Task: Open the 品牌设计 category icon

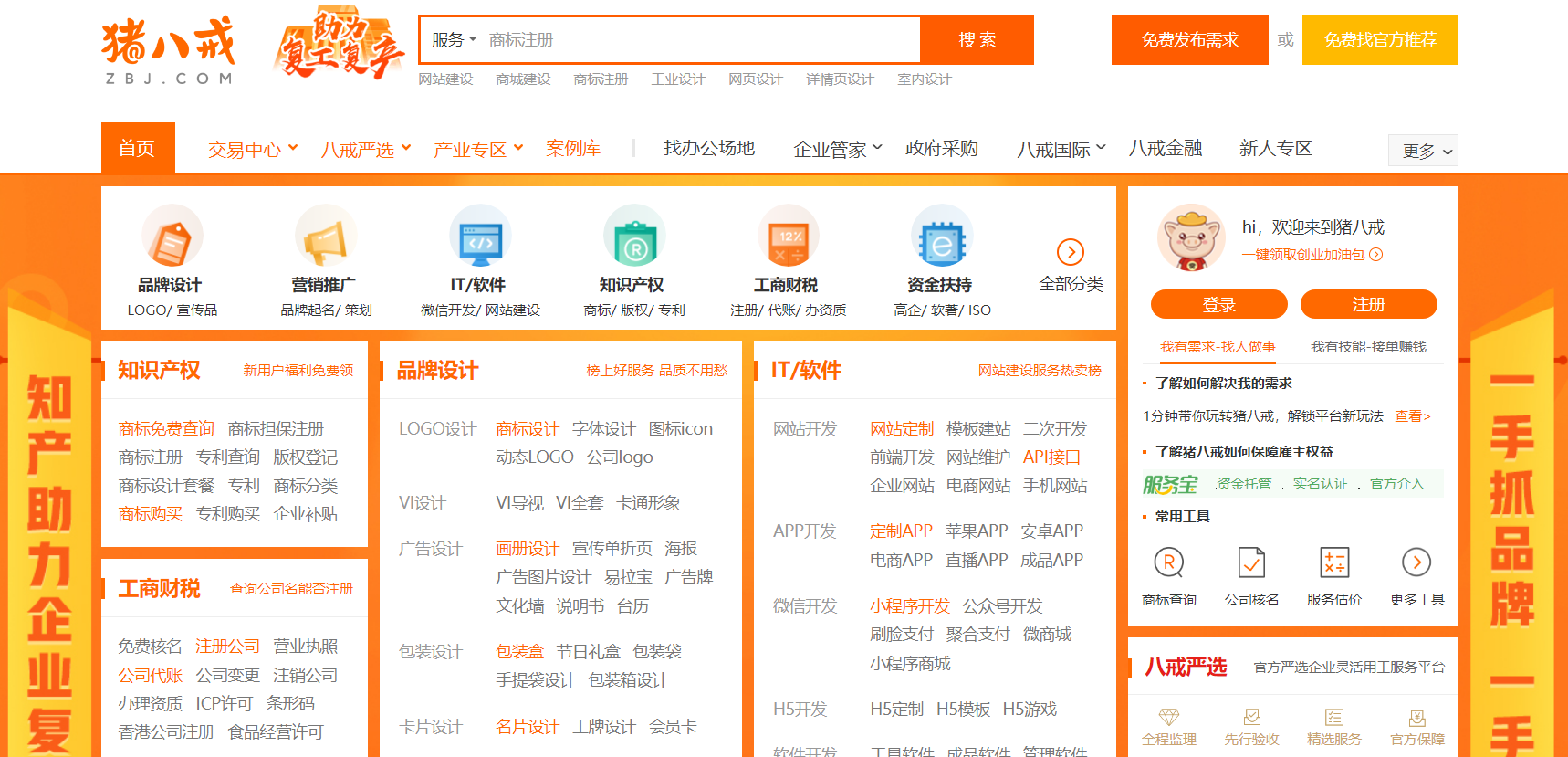Action: pyautogui.click(x=172, y=237)
